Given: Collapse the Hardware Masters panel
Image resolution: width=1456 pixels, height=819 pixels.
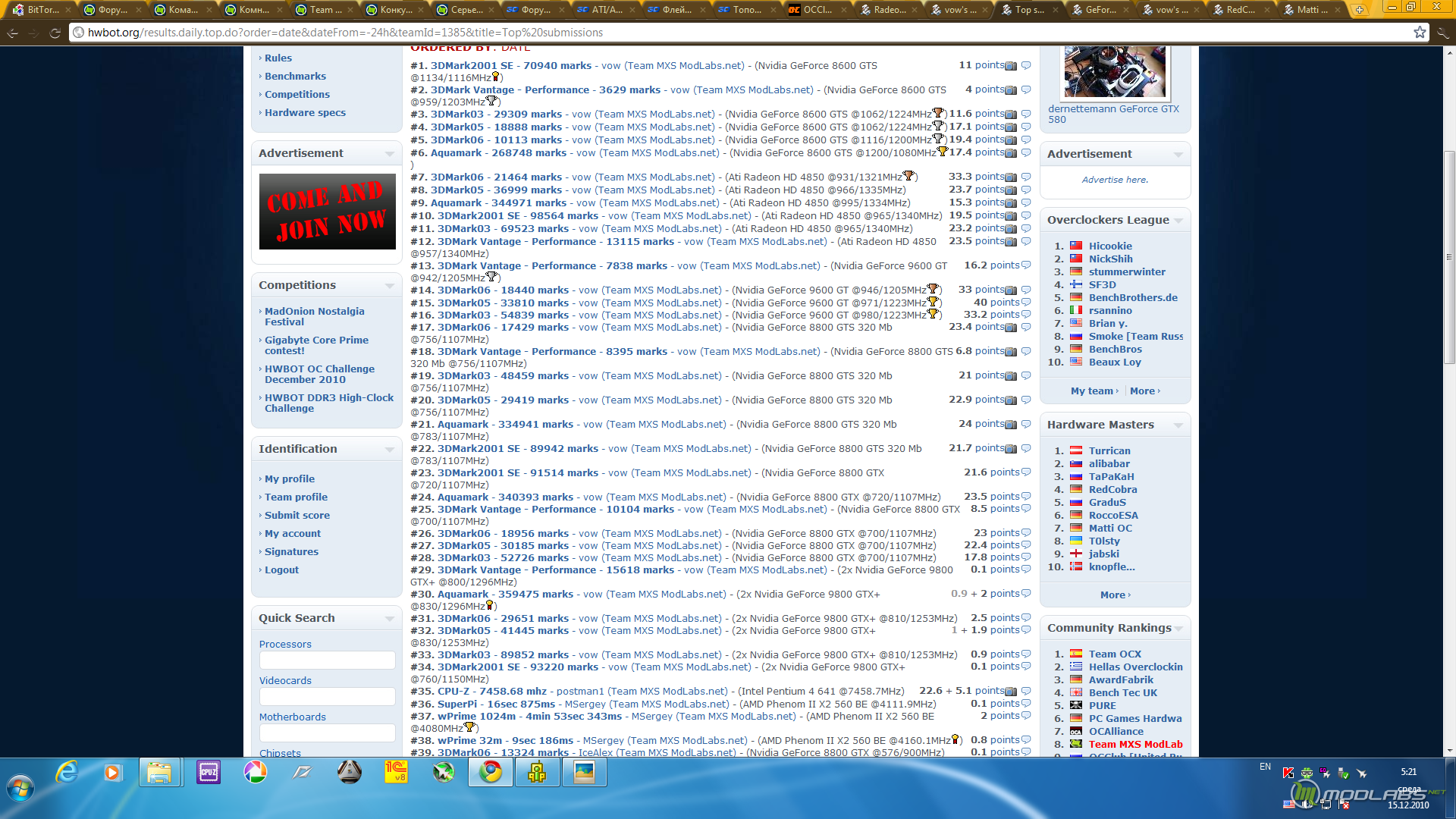Looking at the screenshot, I should click(x=1178, y=425).
